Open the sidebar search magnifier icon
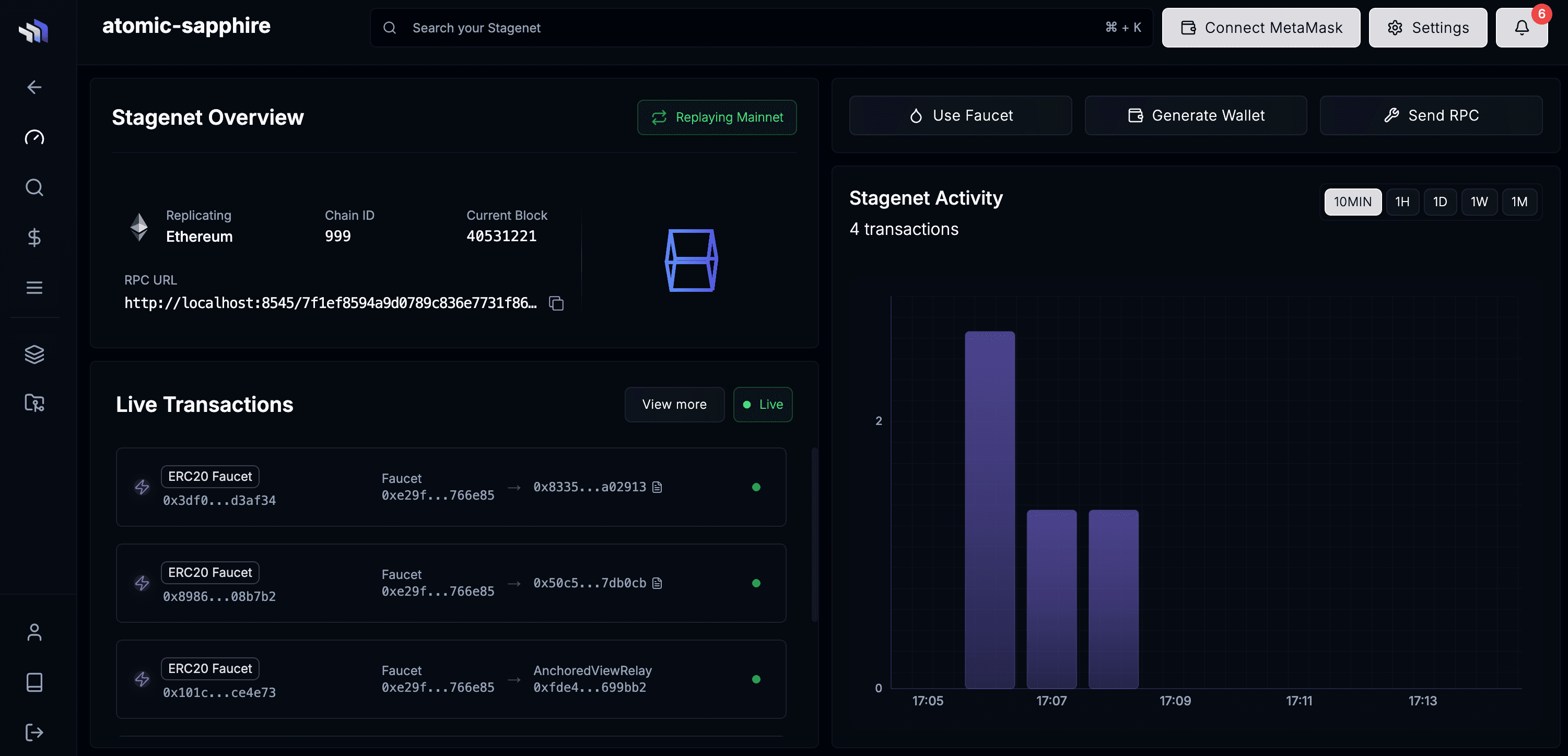Screen dimensions: 1568x756 (x=34, y=187)
